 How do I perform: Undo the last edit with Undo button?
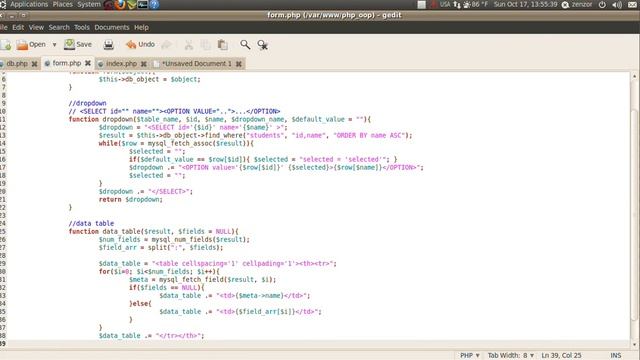point(140,44)
